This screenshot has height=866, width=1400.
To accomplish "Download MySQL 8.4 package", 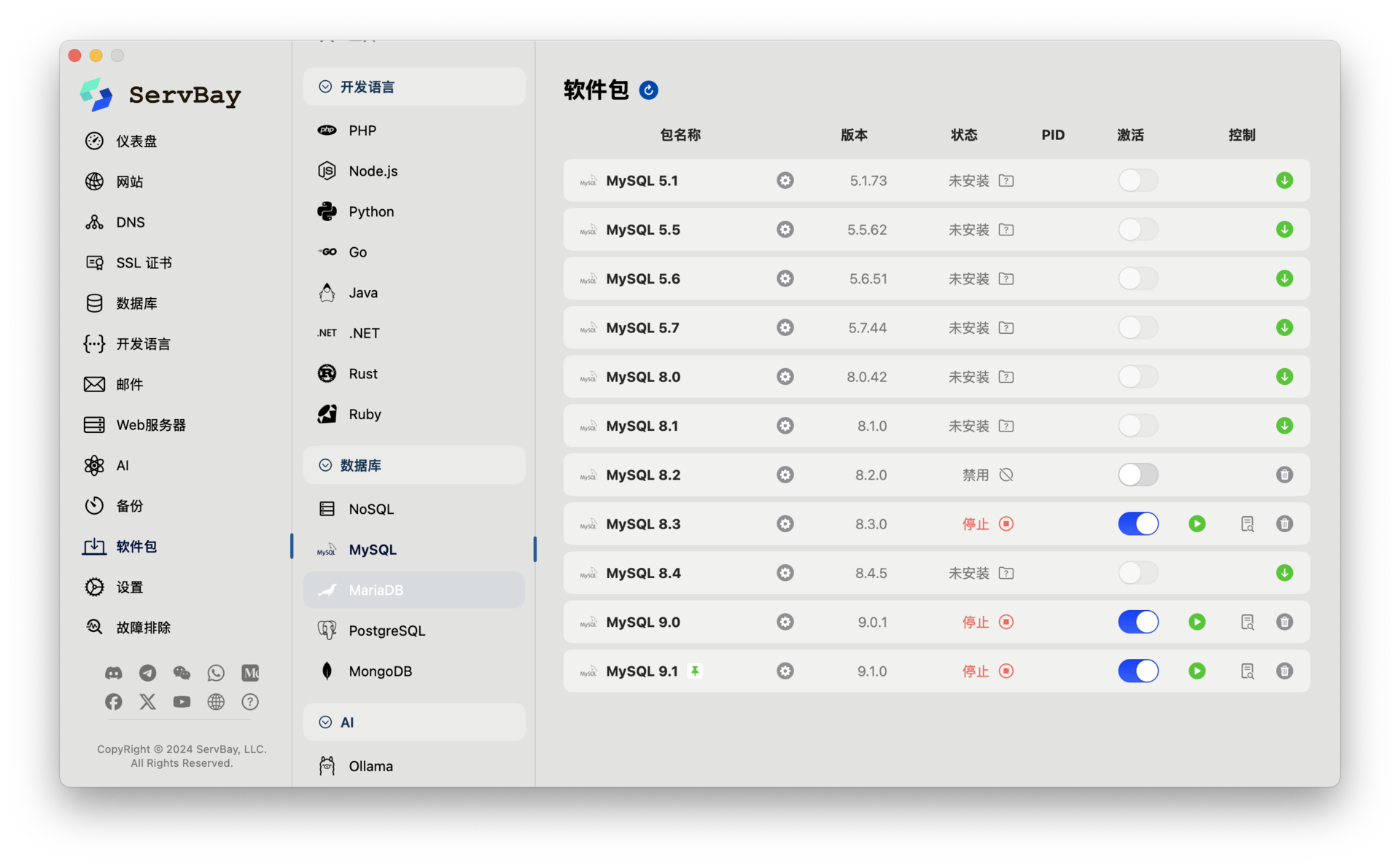I will [1284, 573].
